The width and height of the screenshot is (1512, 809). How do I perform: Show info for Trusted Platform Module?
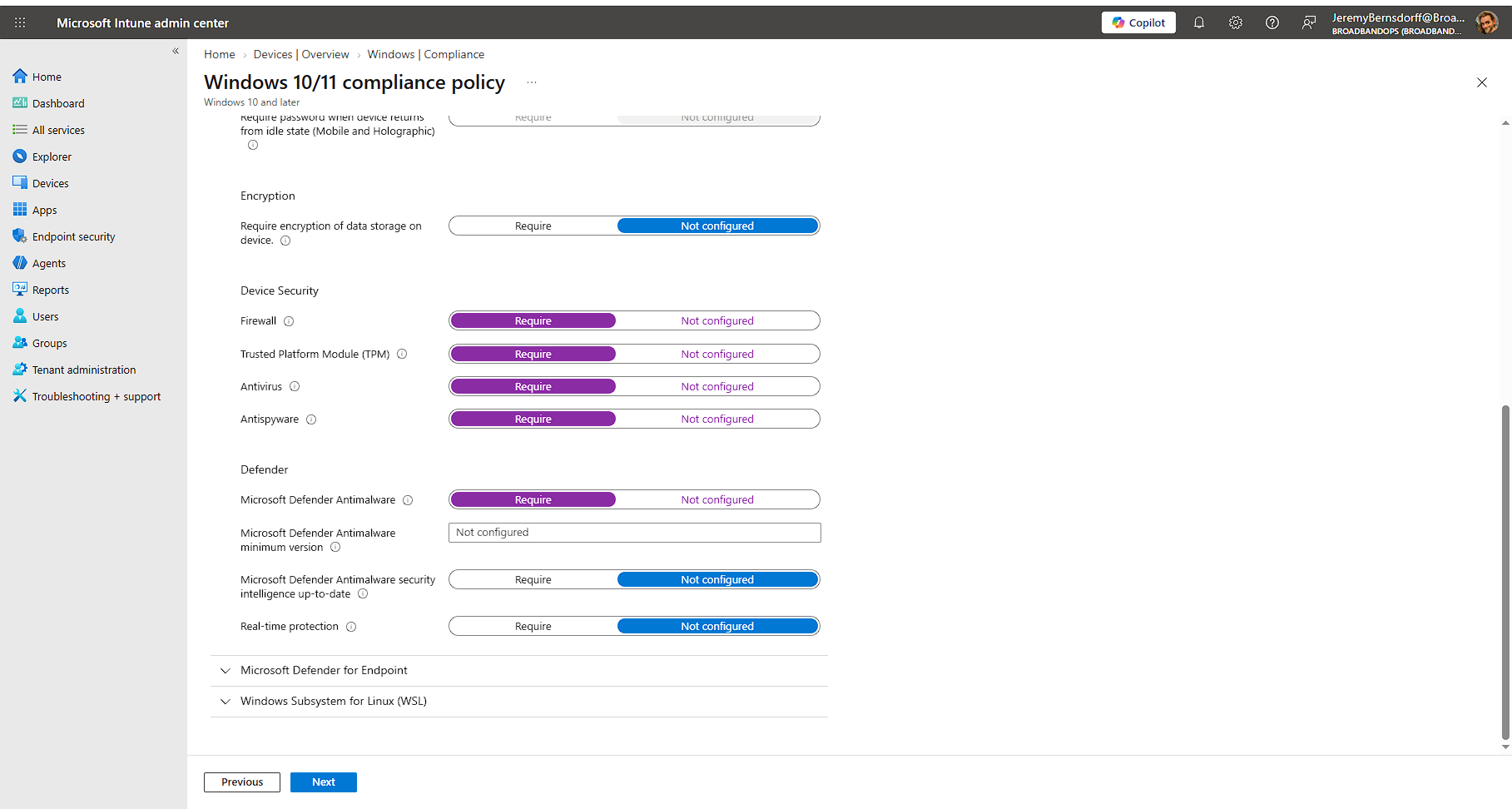(x=402, y=354)
